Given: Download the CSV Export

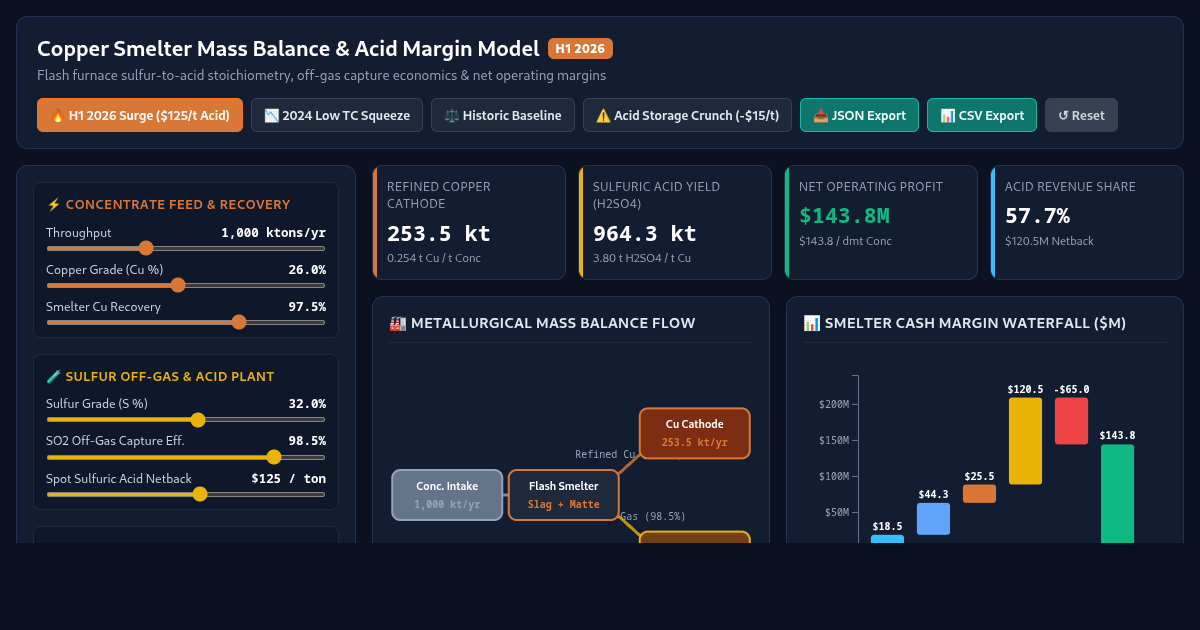Looking at the screenshot, I should pos(982,115).
